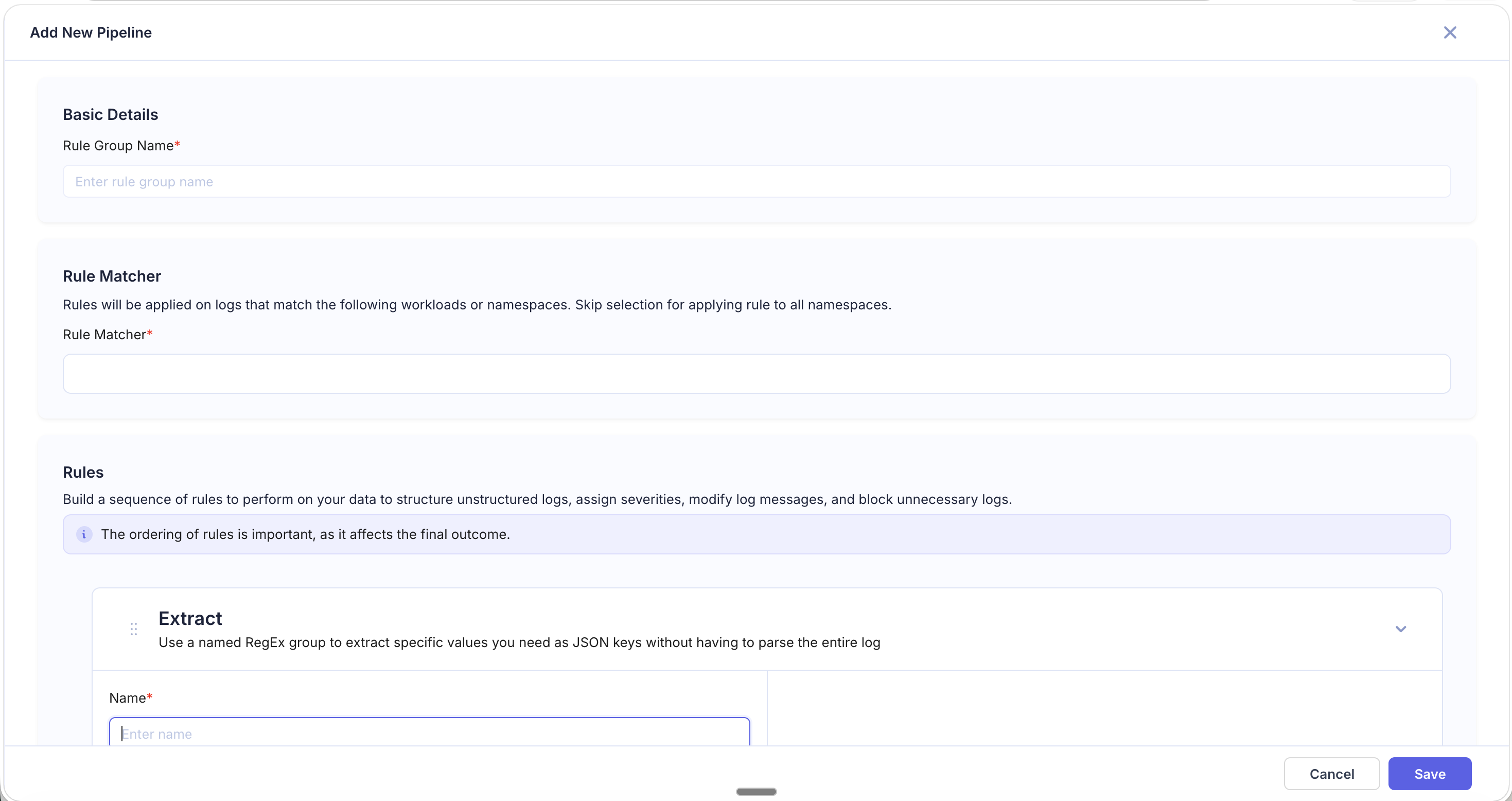The width and height of the screenshot is (1512, 801).
Task: Click the Enter rule group name field
Action: (756, 181)
